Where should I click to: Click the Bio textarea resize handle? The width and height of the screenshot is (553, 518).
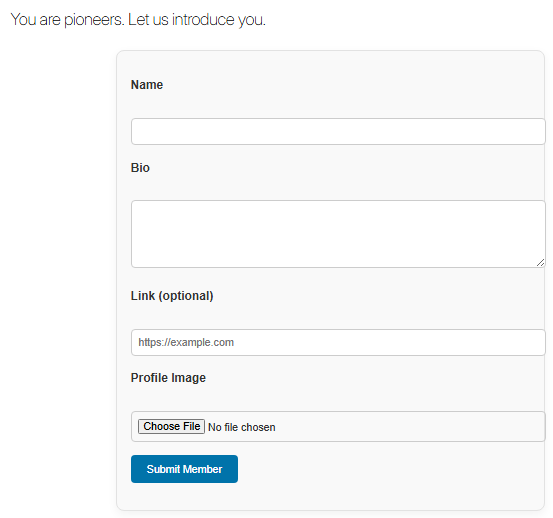click(540, 263)
